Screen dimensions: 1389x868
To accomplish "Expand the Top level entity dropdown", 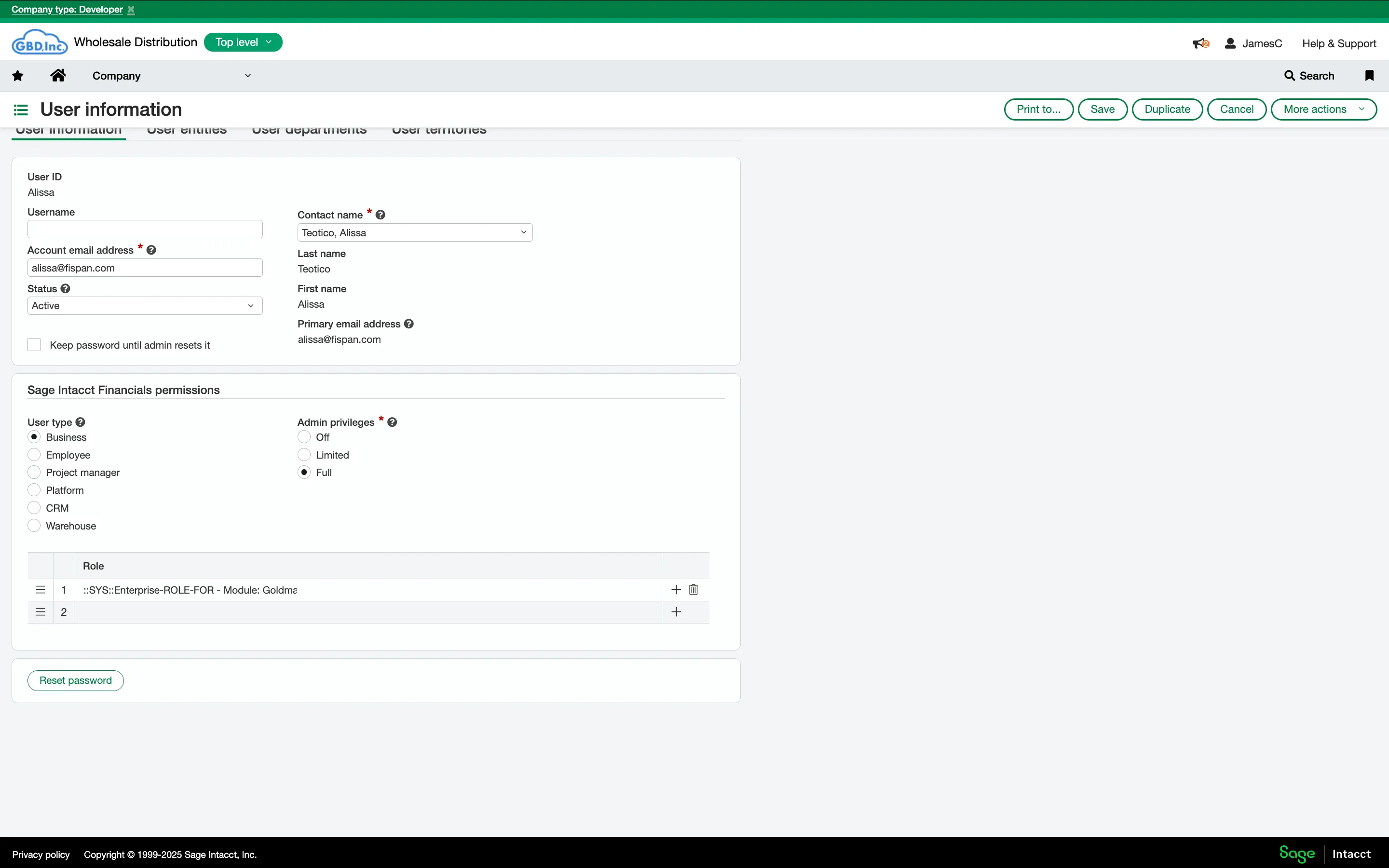I will [x=244, y=42].
